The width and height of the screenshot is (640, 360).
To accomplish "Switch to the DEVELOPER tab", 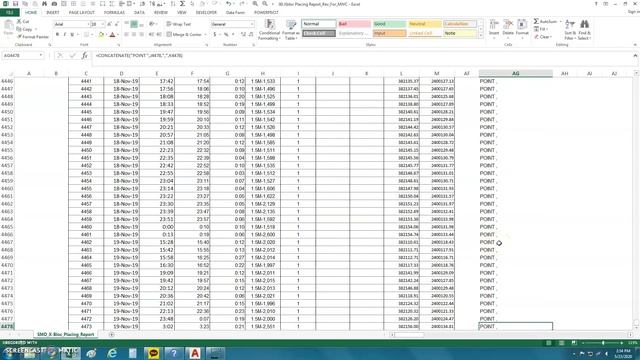I will [207, 13].
